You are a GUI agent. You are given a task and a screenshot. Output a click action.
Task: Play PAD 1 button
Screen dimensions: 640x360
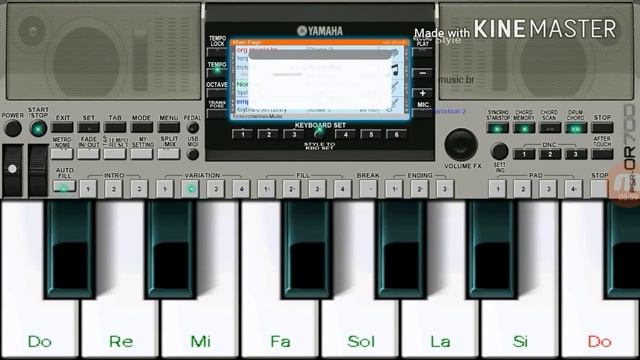(497, 189)
